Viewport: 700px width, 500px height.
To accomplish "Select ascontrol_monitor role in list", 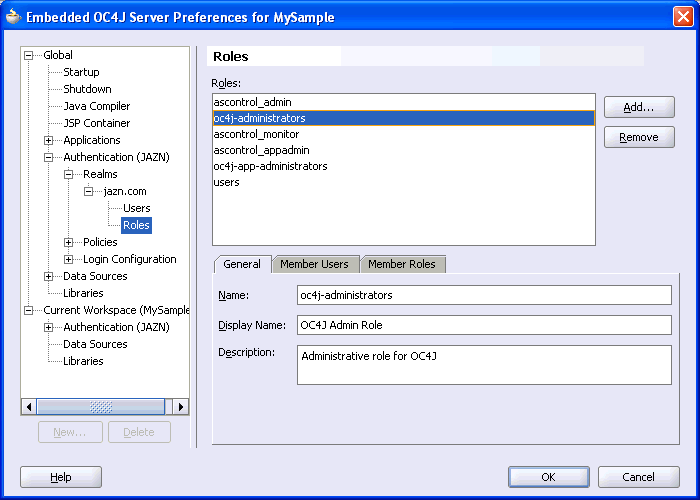I will 404,134.
